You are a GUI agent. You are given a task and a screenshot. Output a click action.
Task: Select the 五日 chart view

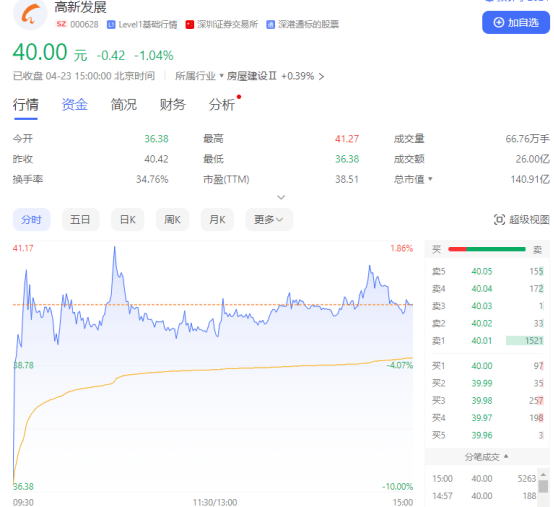click(x=80, y=219)
